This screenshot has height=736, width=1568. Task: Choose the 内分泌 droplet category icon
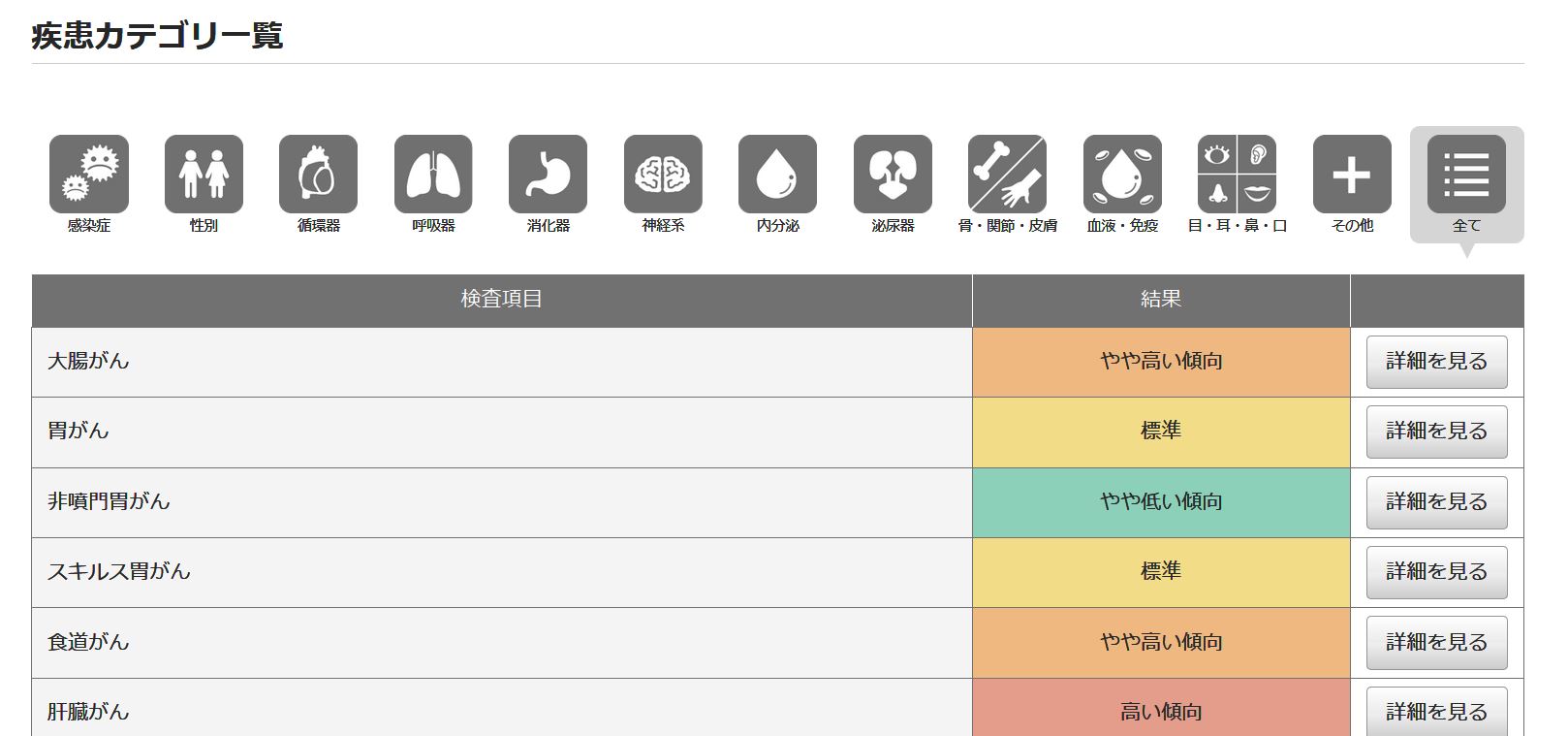pyautogui.click(x=778, y=175)
